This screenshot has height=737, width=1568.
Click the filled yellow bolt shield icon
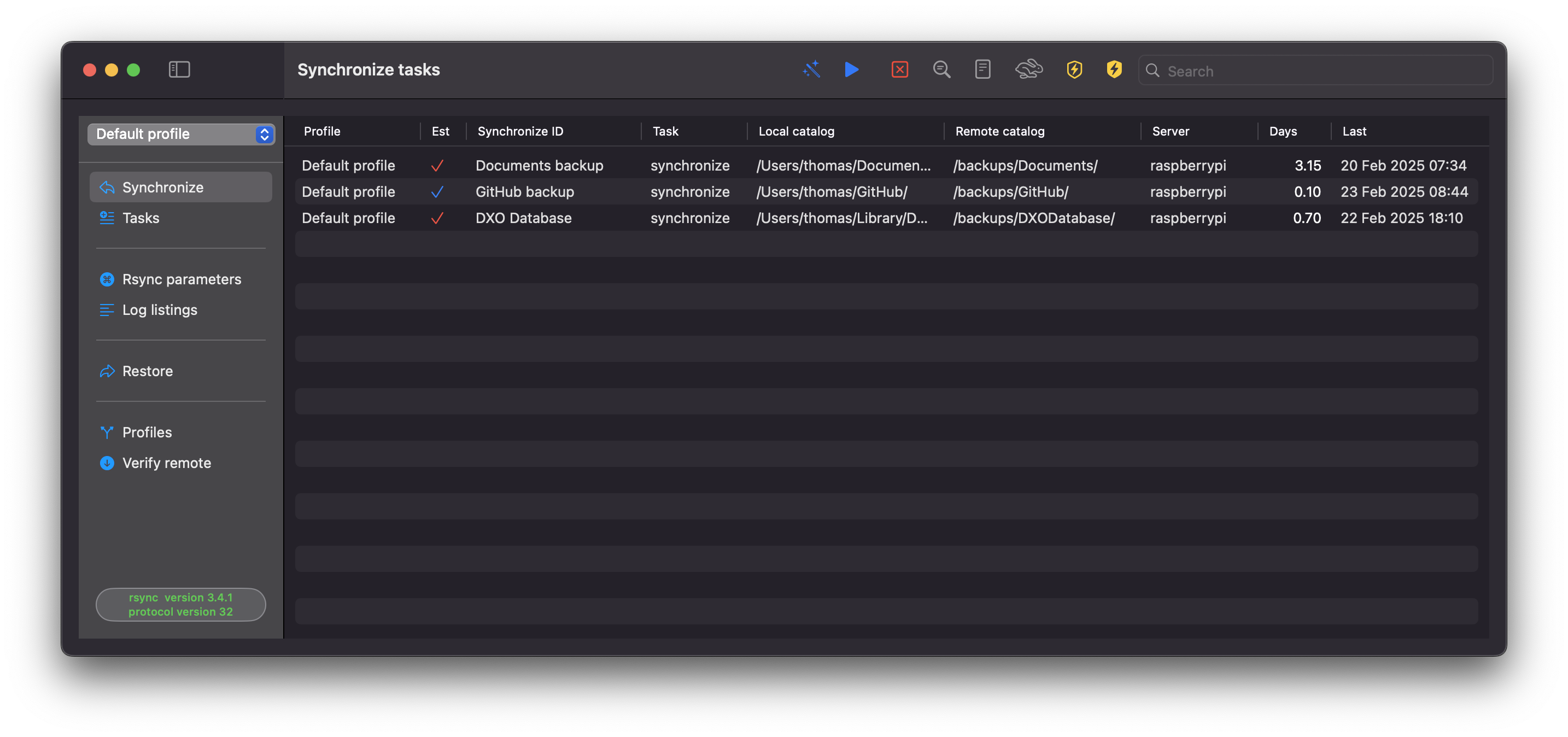(x=1114, y=69)
